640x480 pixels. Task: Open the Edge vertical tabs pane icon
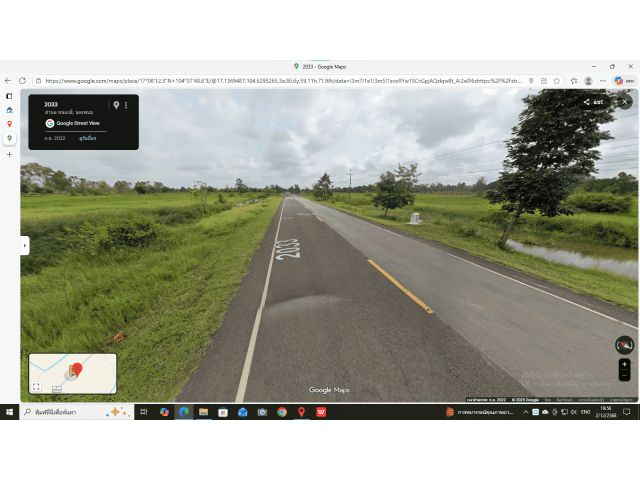point(9,96)
